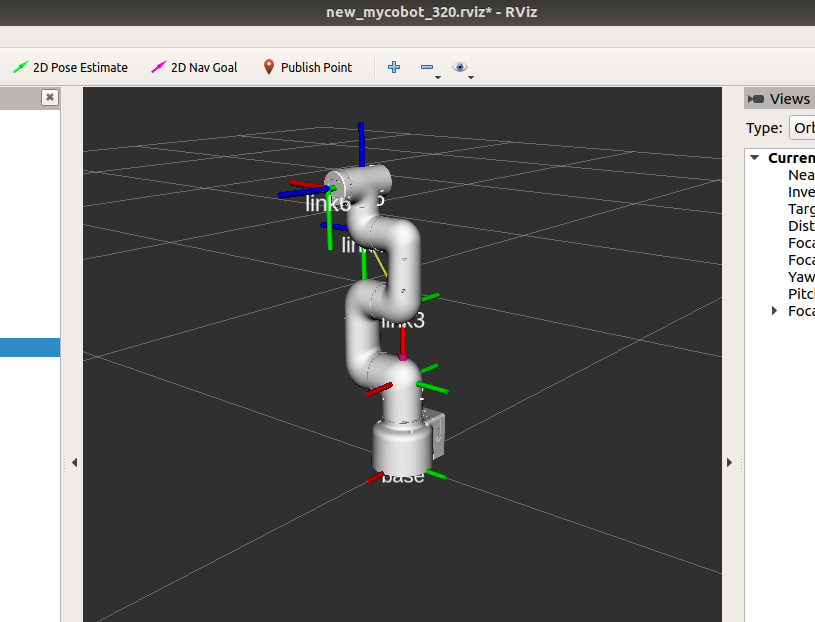Select the Distance property row
This screenshot has width=815, height=622.
point(800,226)
